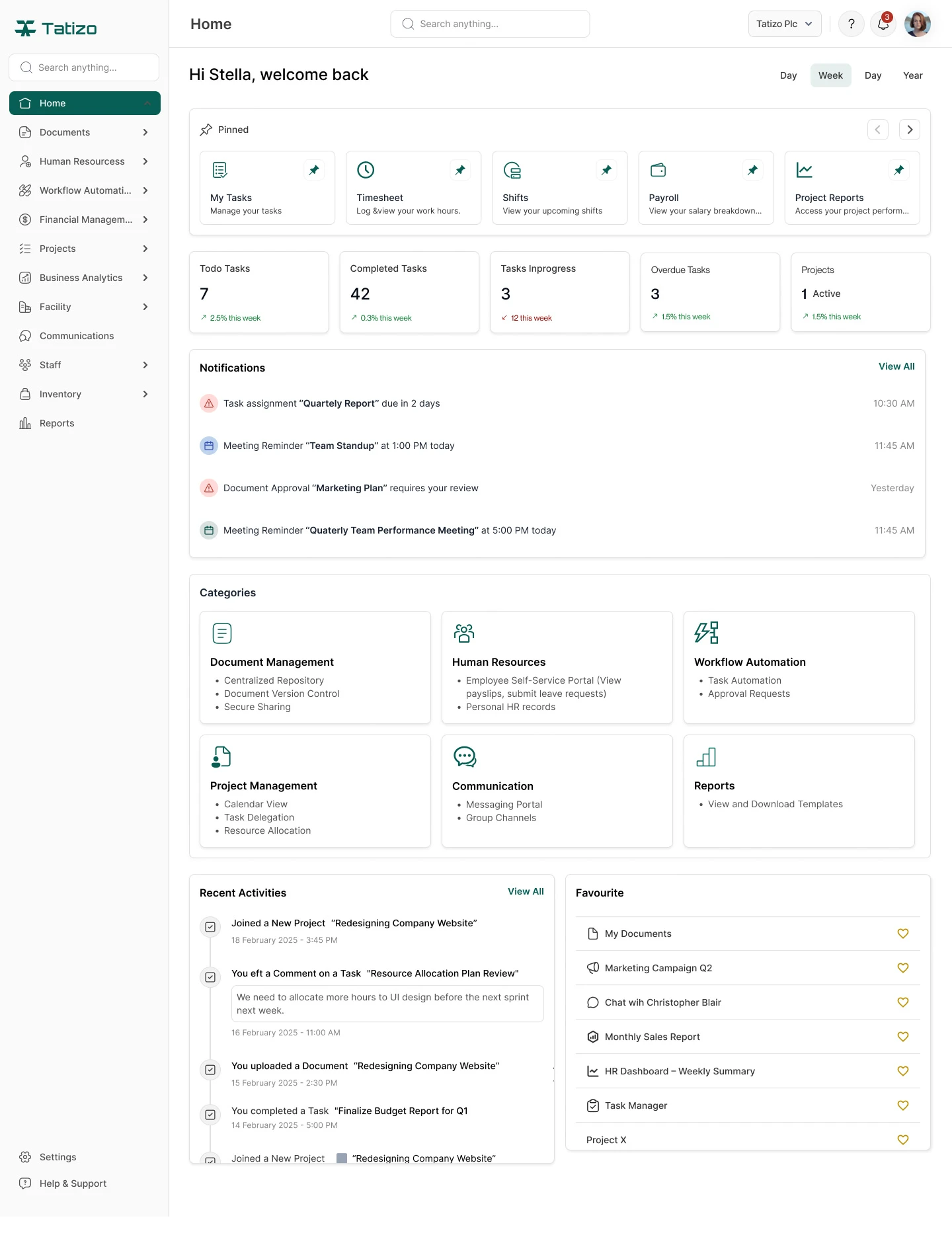952x1239 pixels.
Task: Toggle pin on the Payroll card
Action: tap(752, 170)
